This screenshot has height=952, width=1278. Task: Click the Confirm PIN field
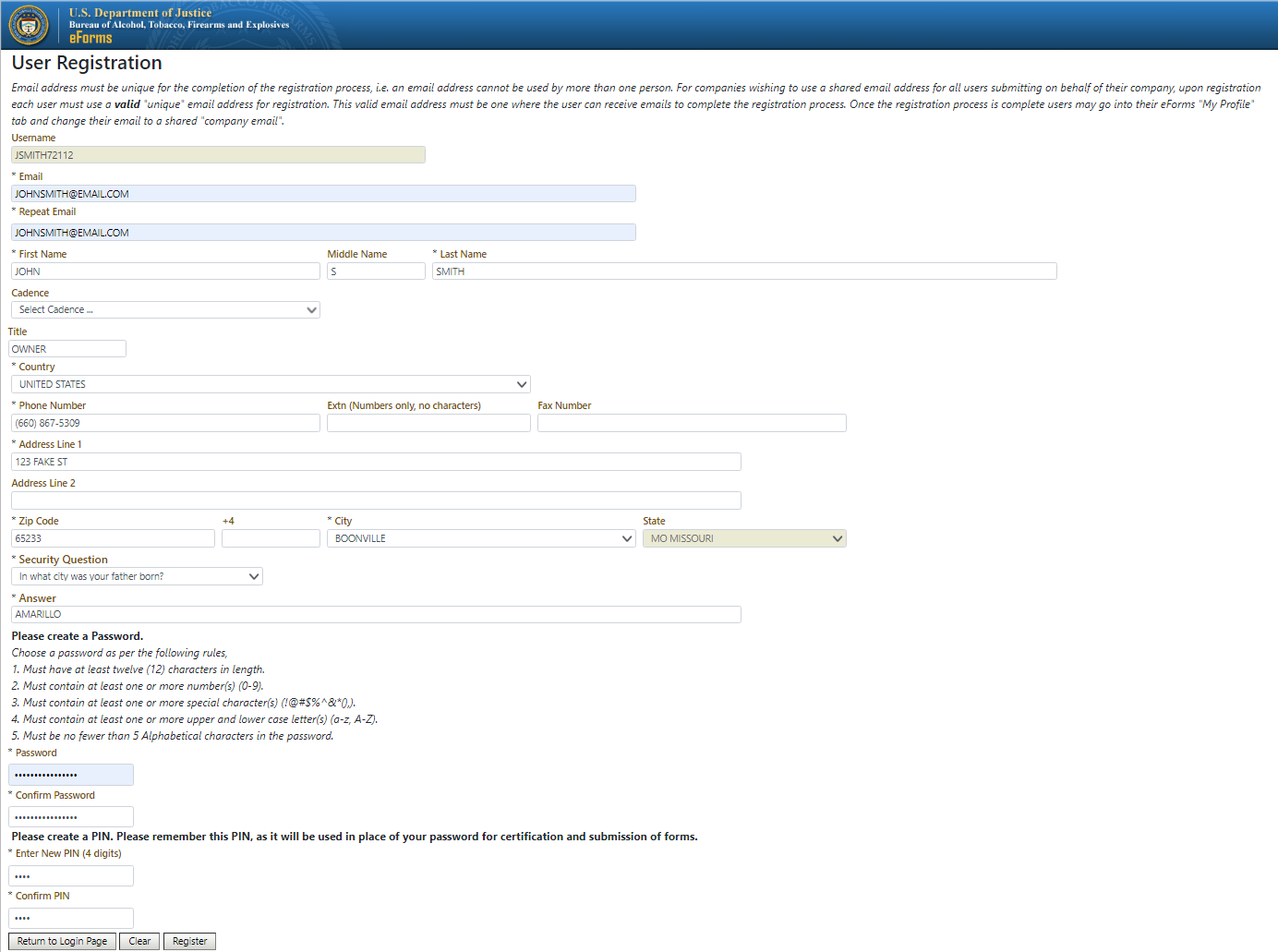coord(70,918)
